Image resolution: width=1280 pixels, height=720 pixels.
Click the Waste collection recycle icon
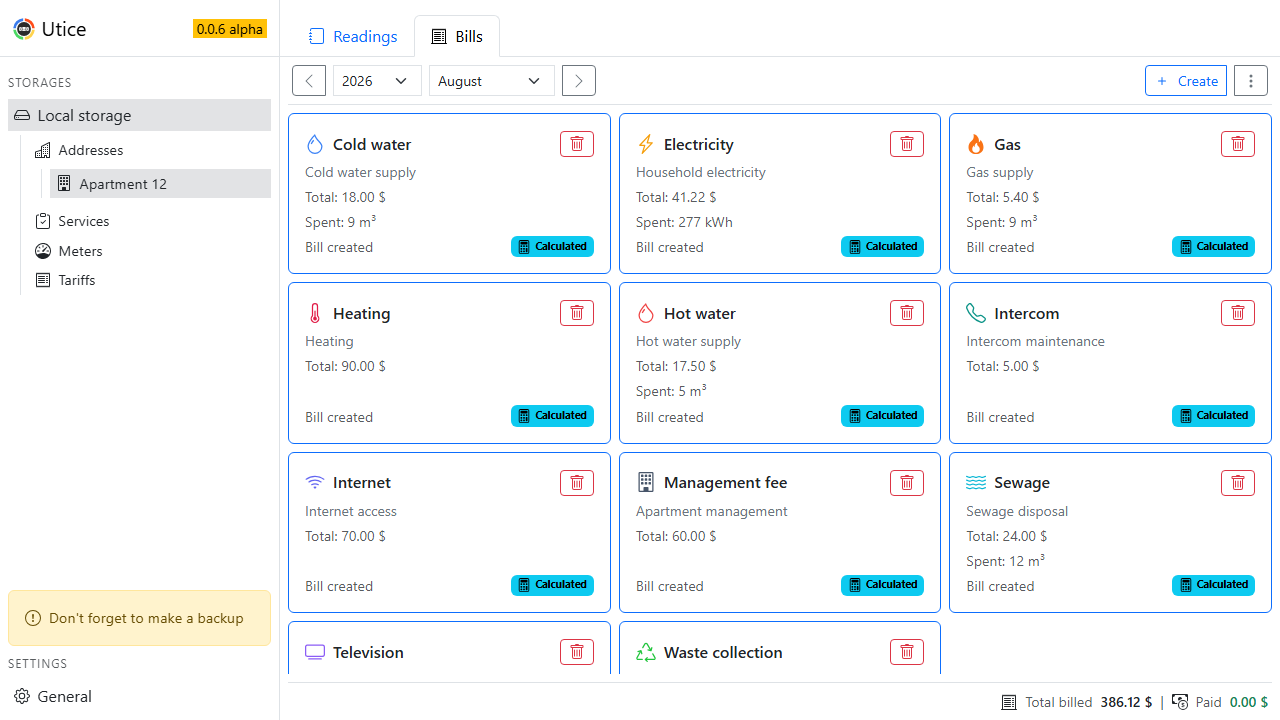point(646,652)
